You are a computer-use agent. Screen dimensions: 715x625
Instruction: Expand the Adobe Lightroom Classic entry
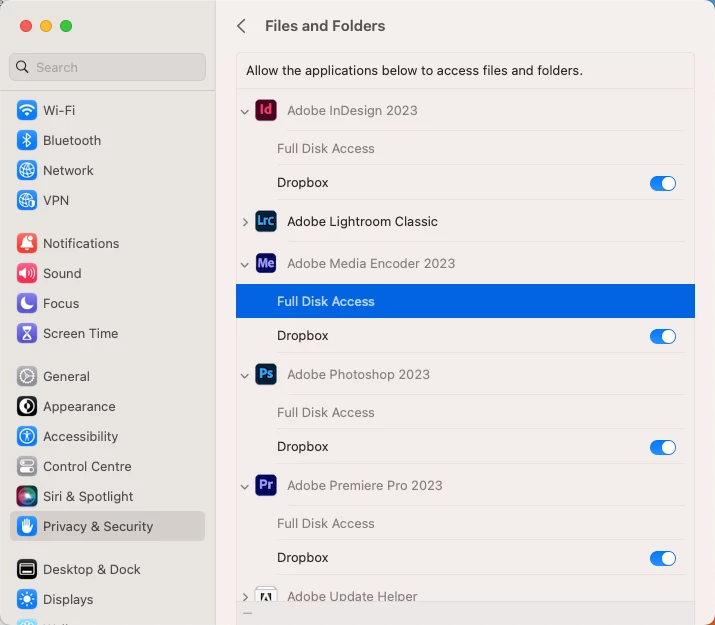245,222
